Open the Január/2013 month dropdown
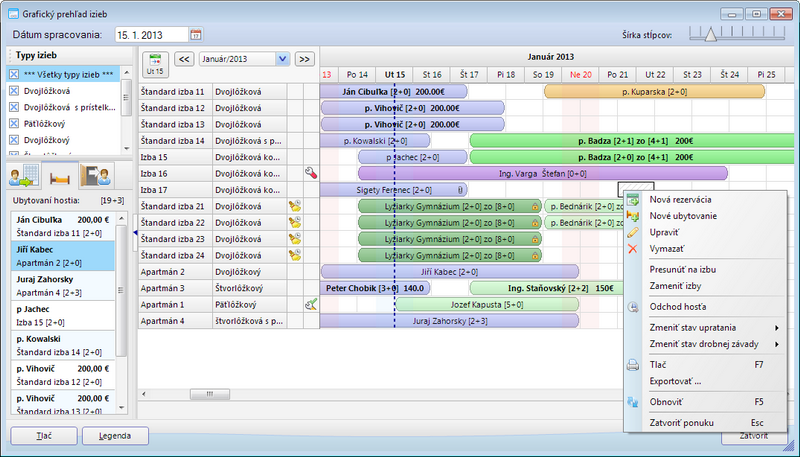 pos(283,59)
